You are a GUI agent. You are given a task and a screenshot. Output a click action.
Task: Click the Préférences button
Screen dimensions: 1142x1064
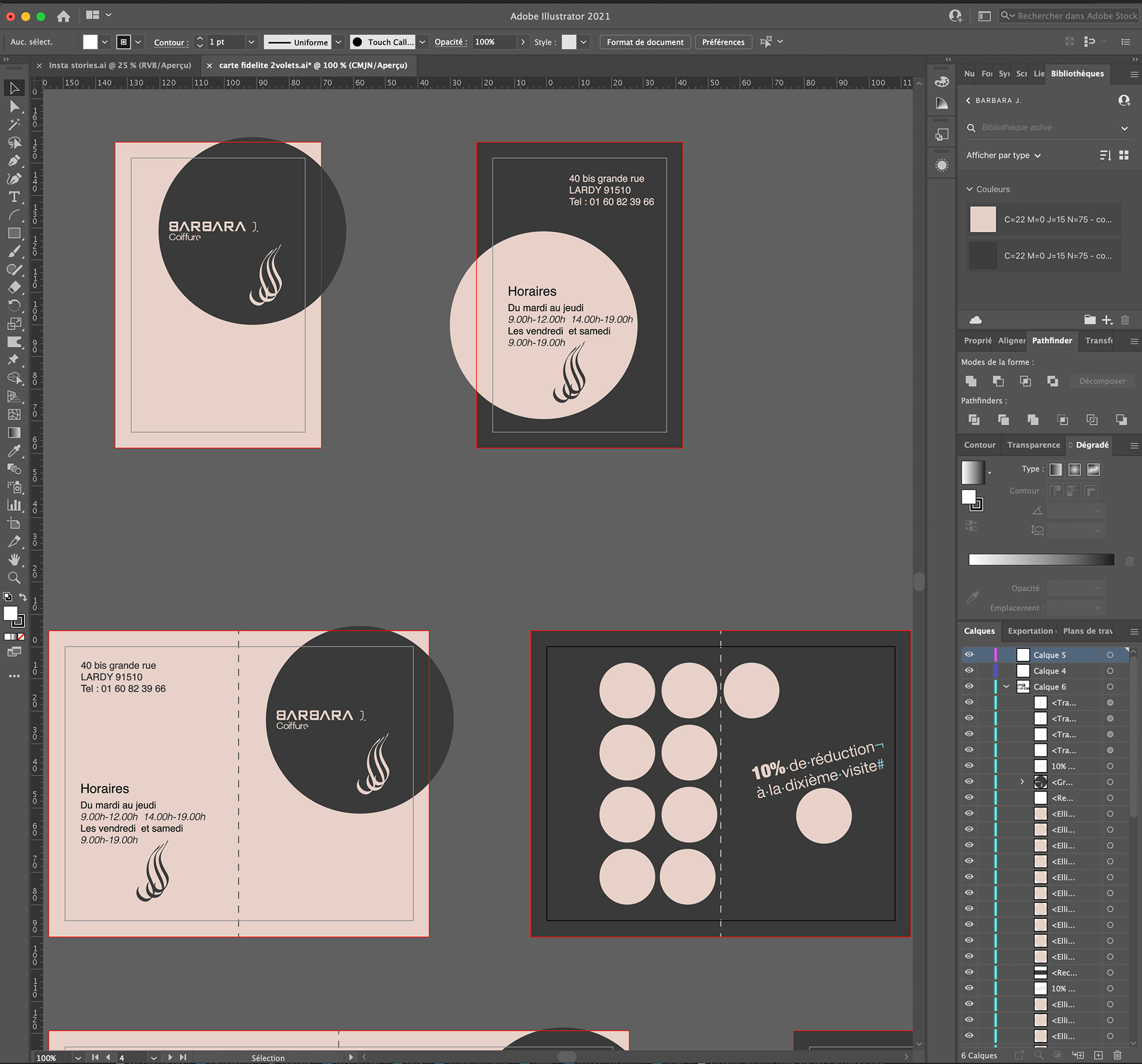click(723, 42)
